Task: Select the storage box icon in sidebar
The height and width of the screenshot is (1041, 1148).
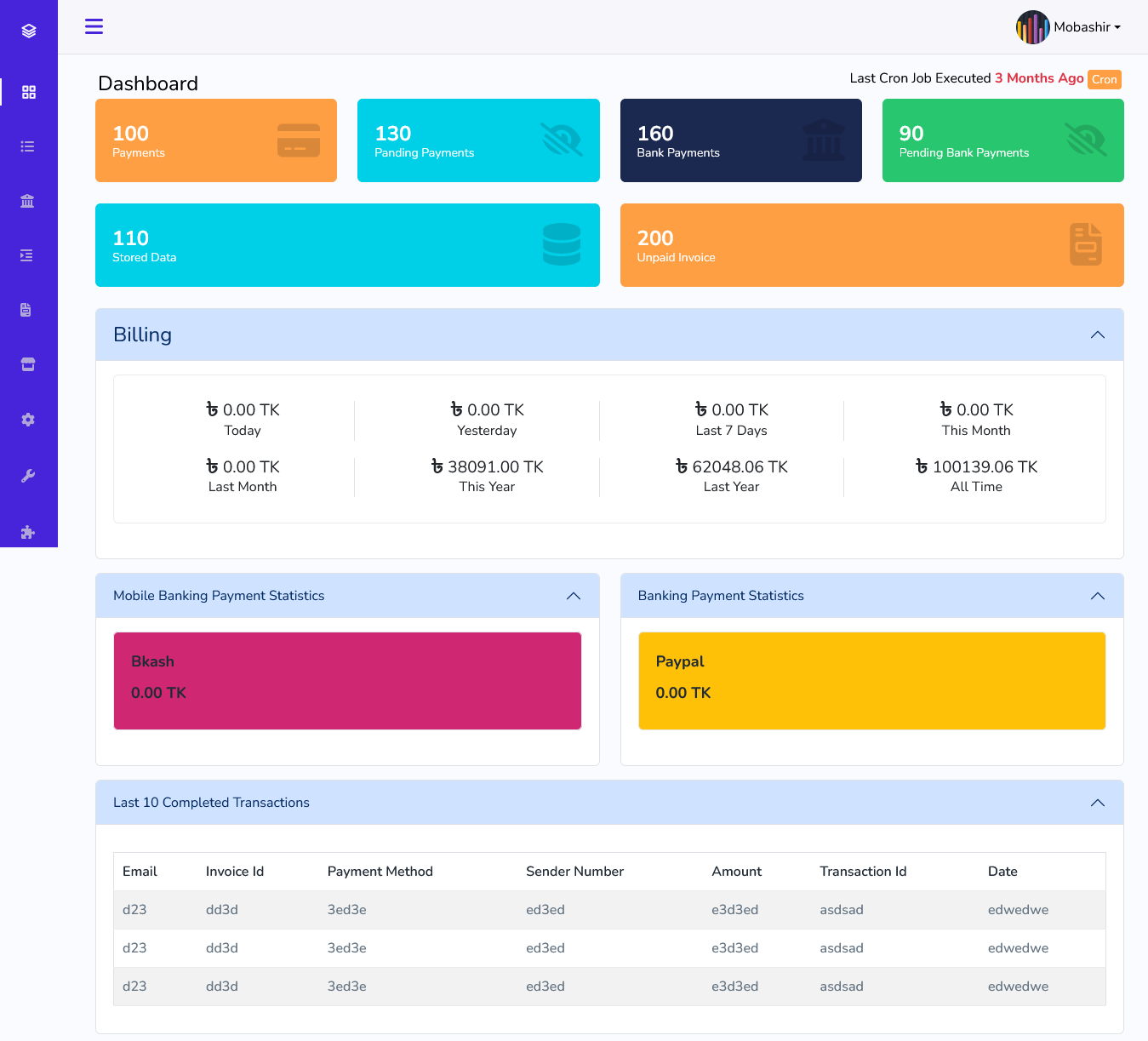Action: (28, 364)
